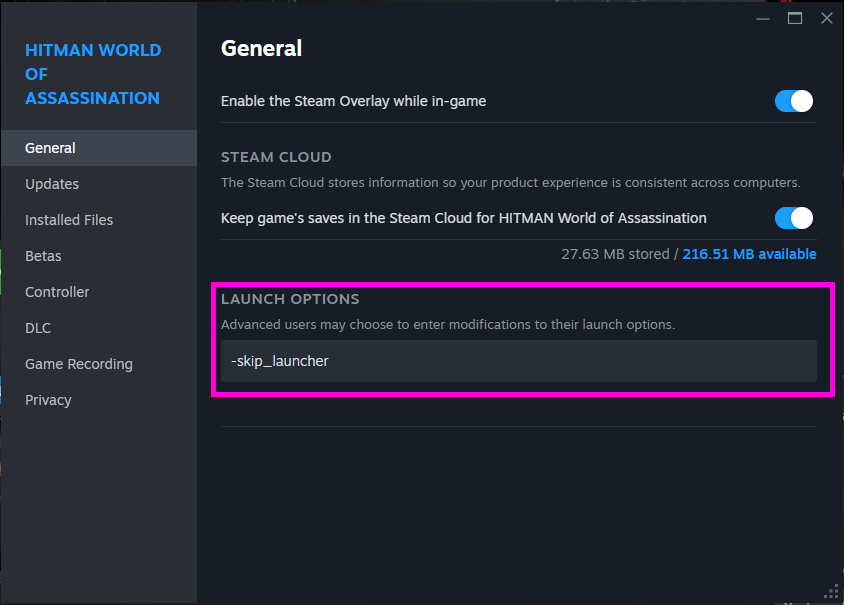Viewport: 844px width, 605px height.
Task: Close the game properties window
Action: (x=826, y=18)
